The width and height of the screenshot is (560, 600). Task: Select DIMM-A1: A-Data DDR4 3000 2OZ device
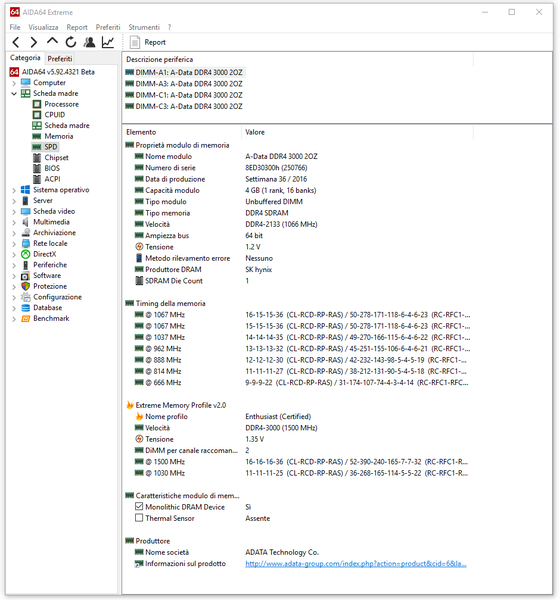[x=184, y=72]
